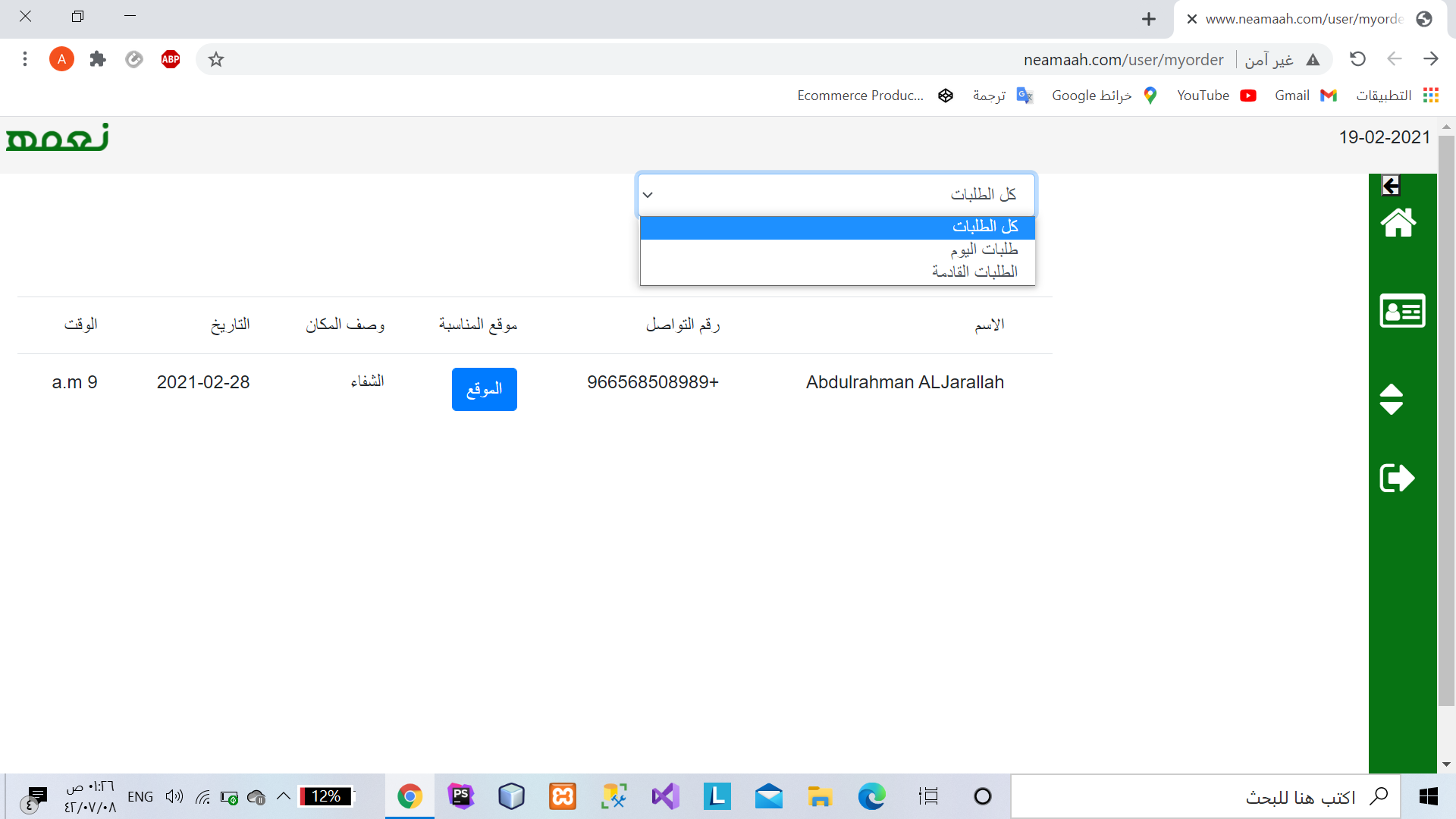Select كل الطلبات option in dropdown
The width and height of the screenshot is (1456, 819).
pyautogui.click(x=837, y=227)
